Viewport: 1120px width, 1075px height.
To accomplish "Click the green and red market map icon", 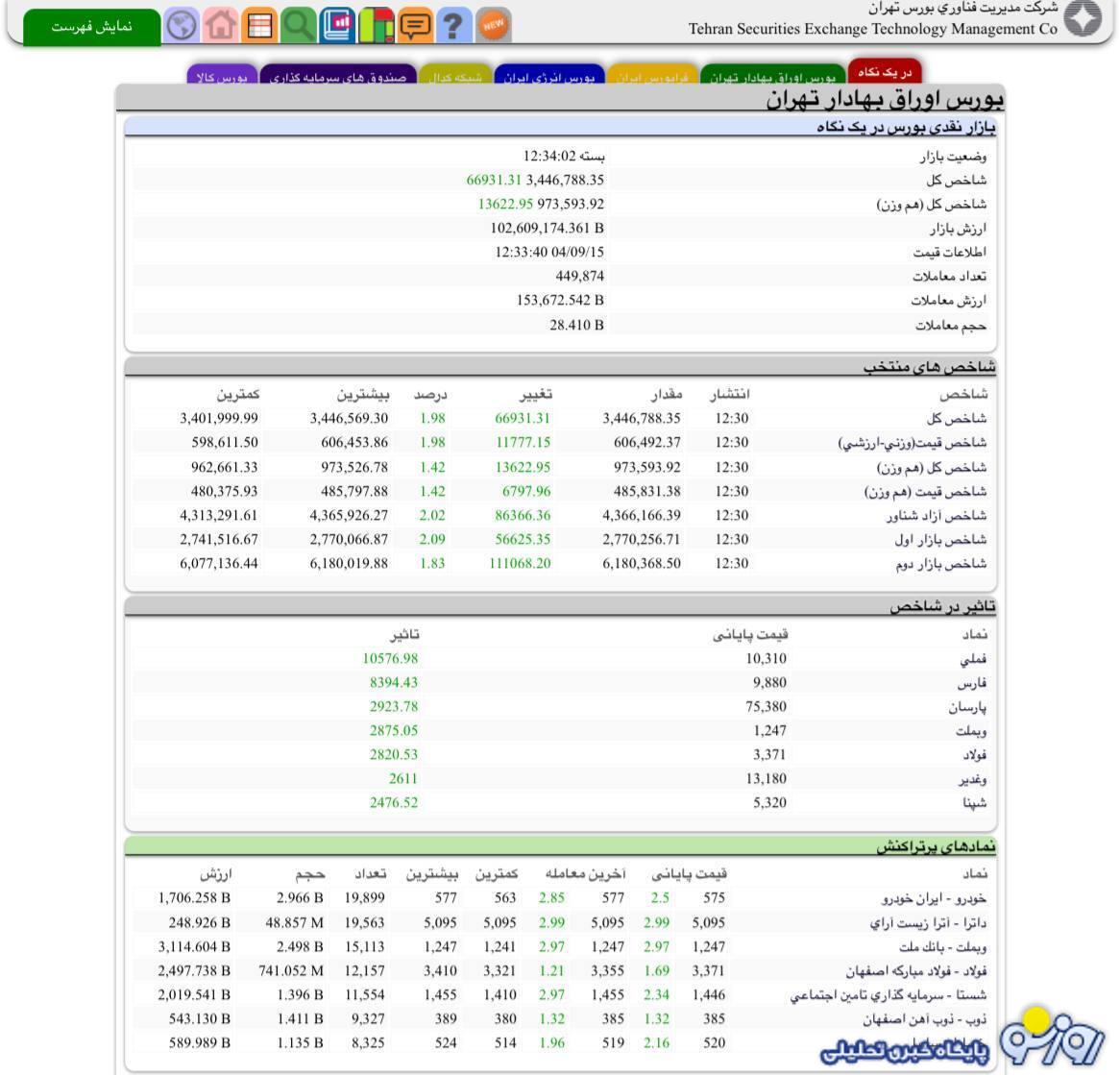I will [377, 25].
